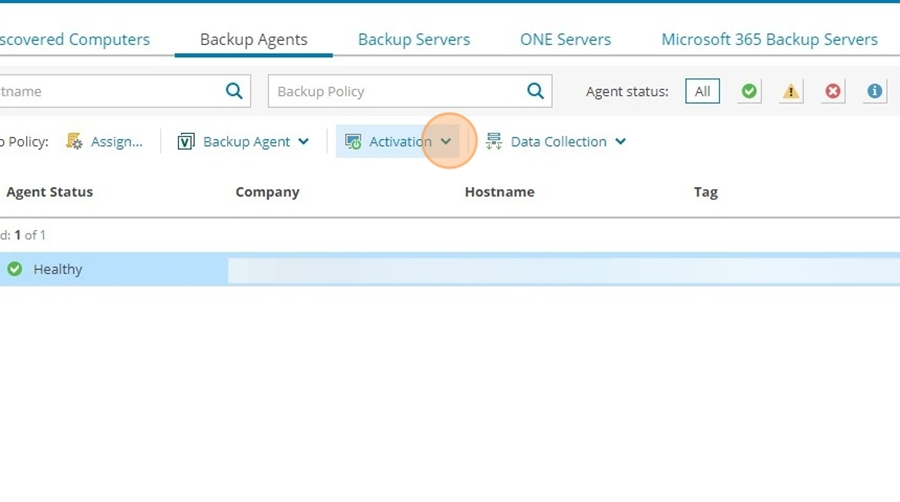900x502 pixels.
Task: Sort by Tag column header
Action: [705, 193]
